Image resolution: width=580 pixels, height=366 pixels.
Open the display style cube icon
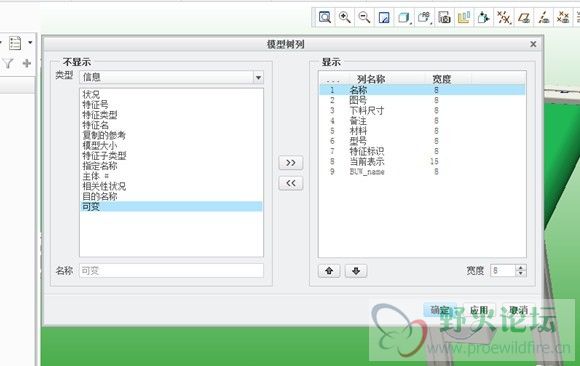[404, 17]
